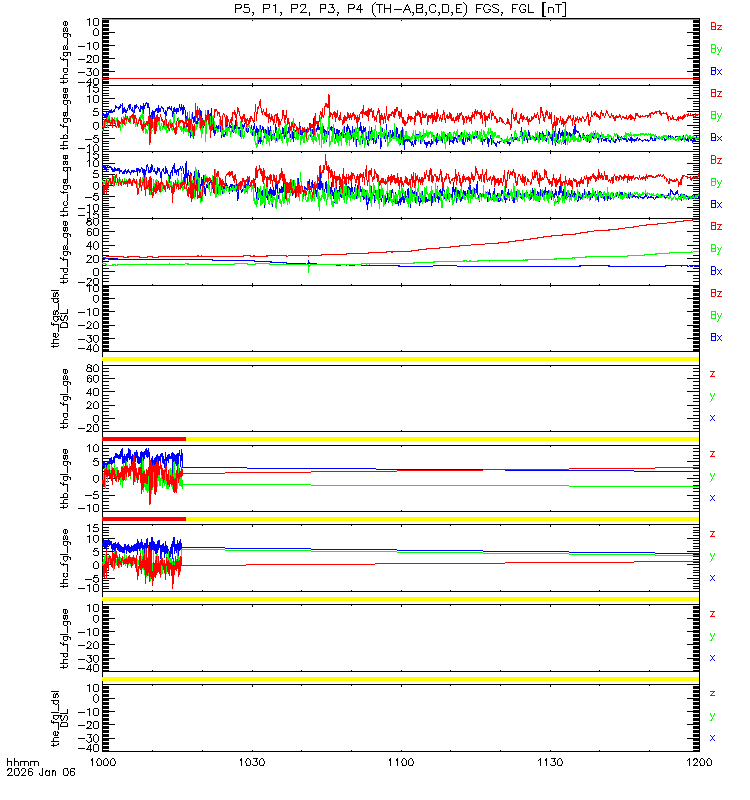Click the 1130 time tick label
Viewport: 750px width, 800px height.
click(551, 763)
